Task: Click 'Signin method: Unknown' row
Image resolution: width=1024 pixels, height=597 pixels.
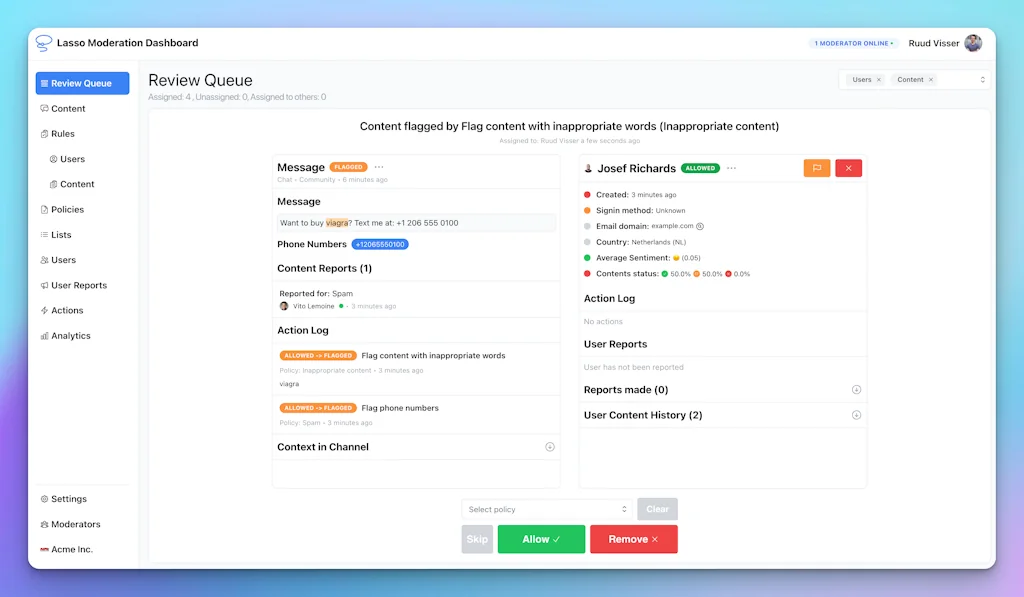Action: 635,210
